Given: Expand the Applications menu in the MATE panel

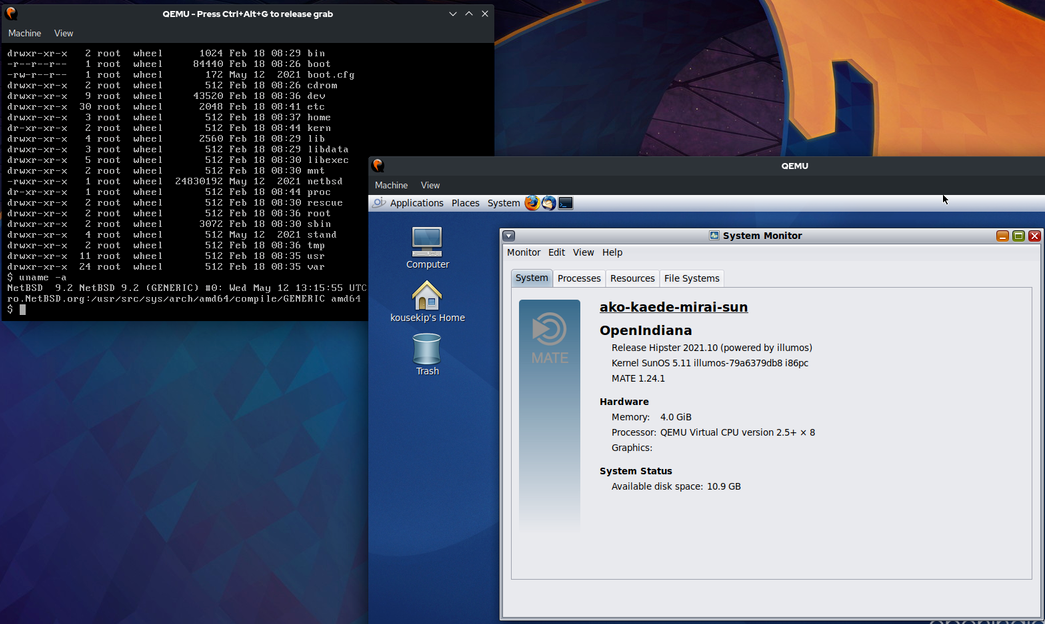Looking at the screenshot, I should pos(416,203).
